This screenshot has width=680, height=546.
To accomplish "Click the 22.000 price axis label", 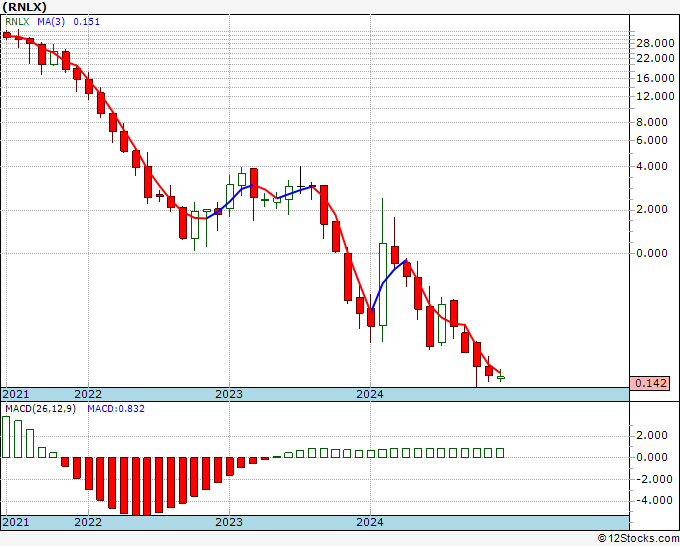I will coord(655,58).
